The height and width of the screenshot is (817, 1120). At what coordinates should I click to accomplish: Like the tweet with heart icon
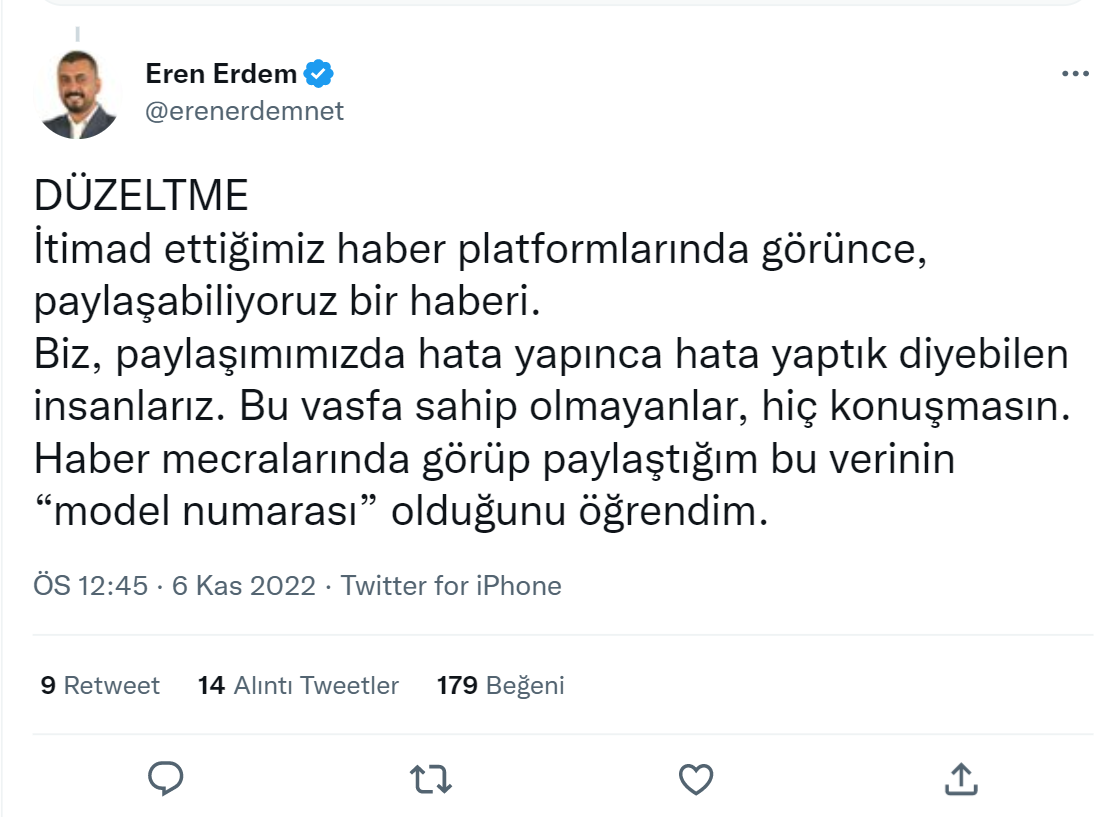point(695,779)
